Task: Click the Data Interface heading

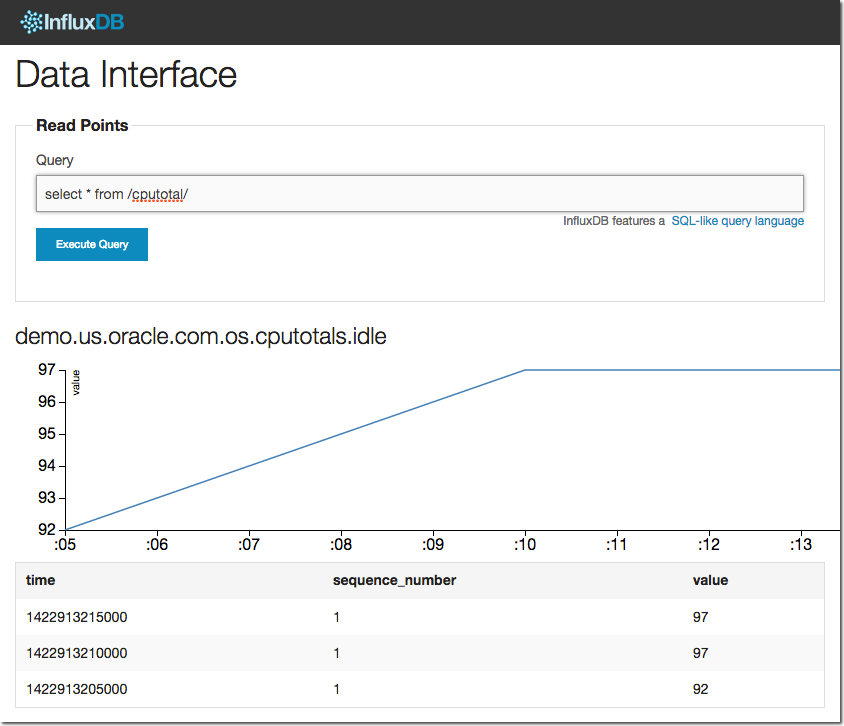Action: click(x=126, y=75)
